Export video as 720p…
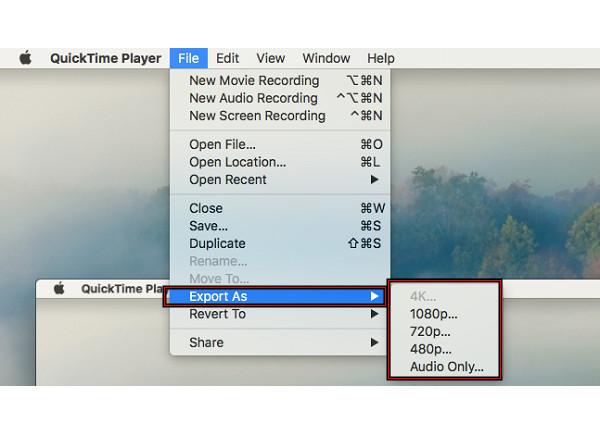The height and width of the screenshot is (434, 600). point(430,331)
